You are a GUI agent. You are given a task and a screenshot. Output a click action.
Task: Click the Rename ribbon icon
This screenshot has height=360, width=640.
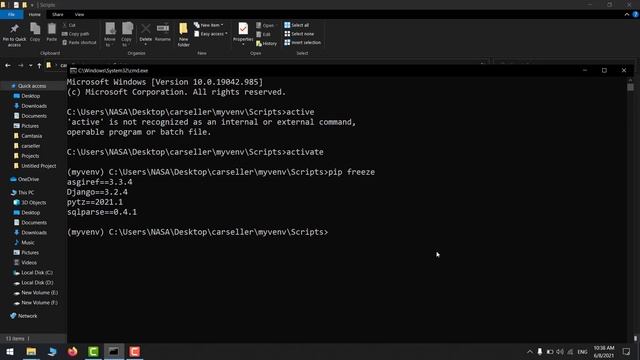click(x=163, y=32)
